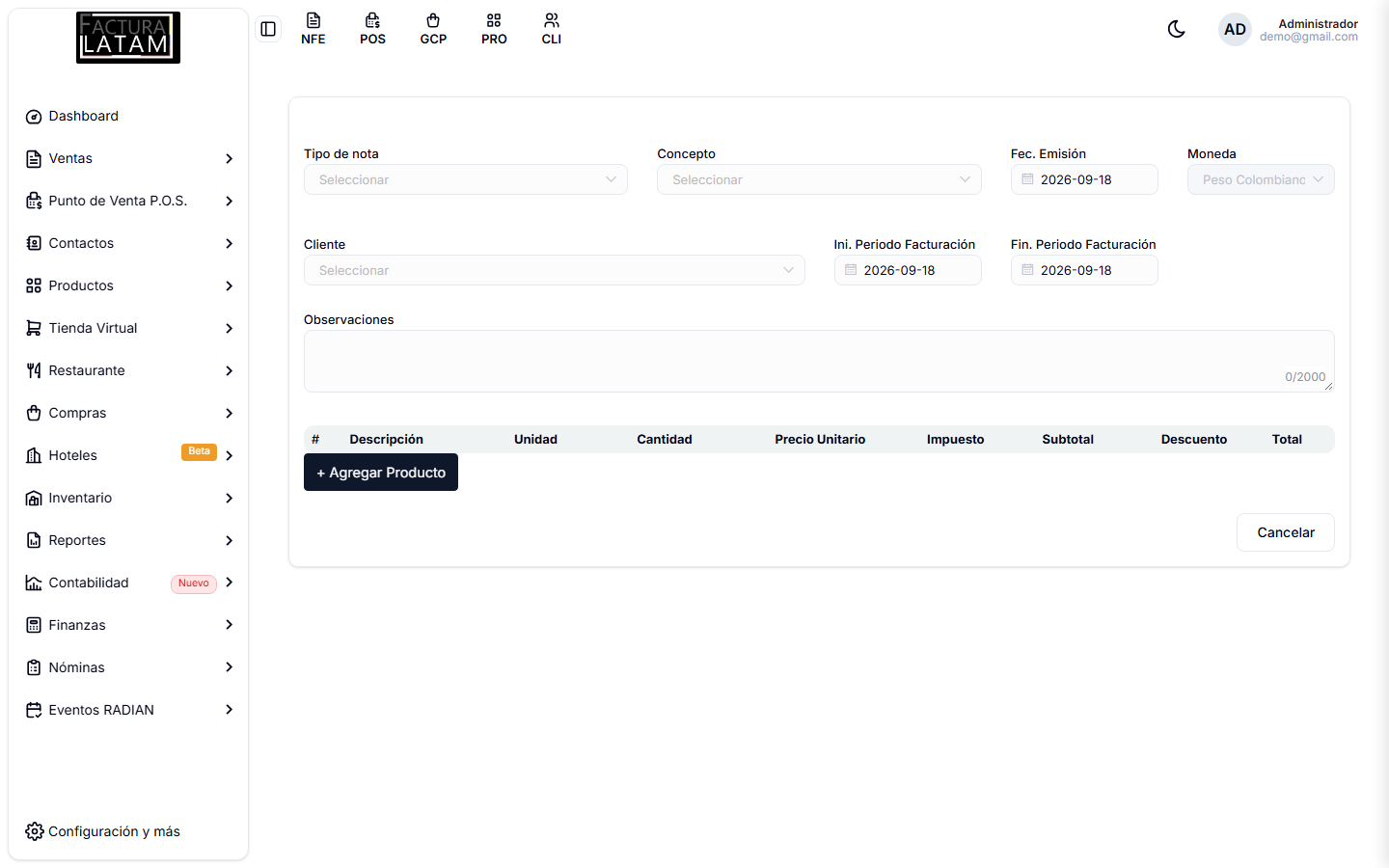
Task: Click the Factura Latam logo
Action: 128,38
